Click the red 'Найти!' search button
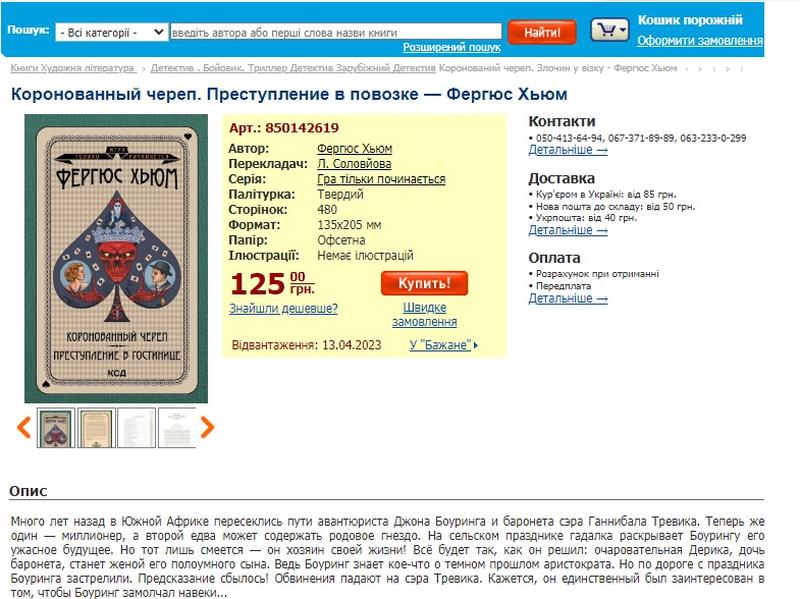800x599 pixels. click(542, 33)
